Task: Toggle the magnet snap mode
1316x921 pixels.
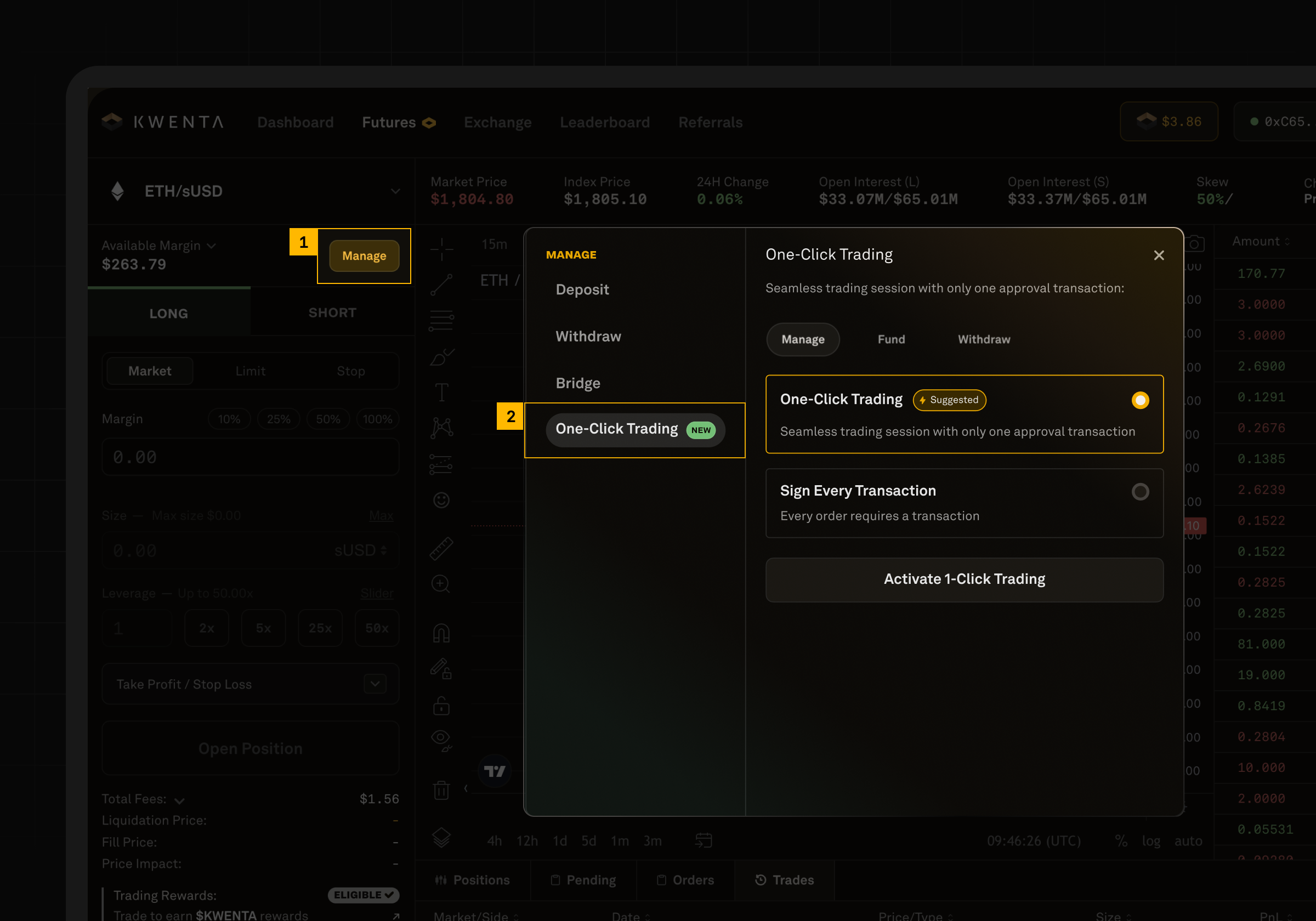Action: pos(441,633)
